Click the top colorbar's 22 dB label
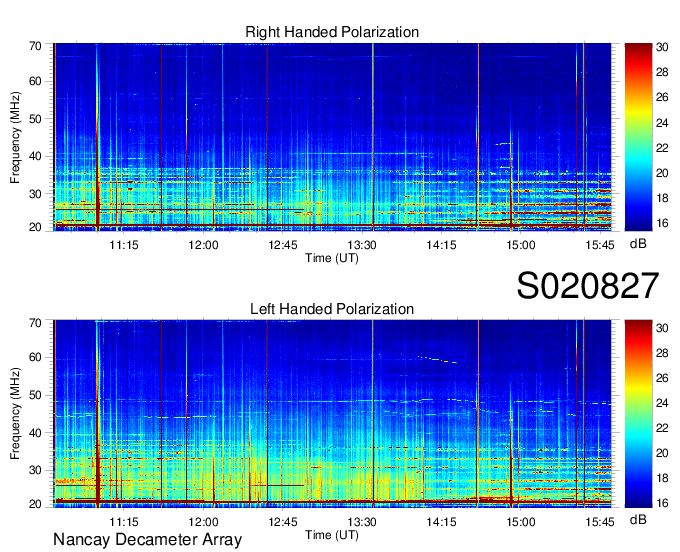 pos(662,148)
